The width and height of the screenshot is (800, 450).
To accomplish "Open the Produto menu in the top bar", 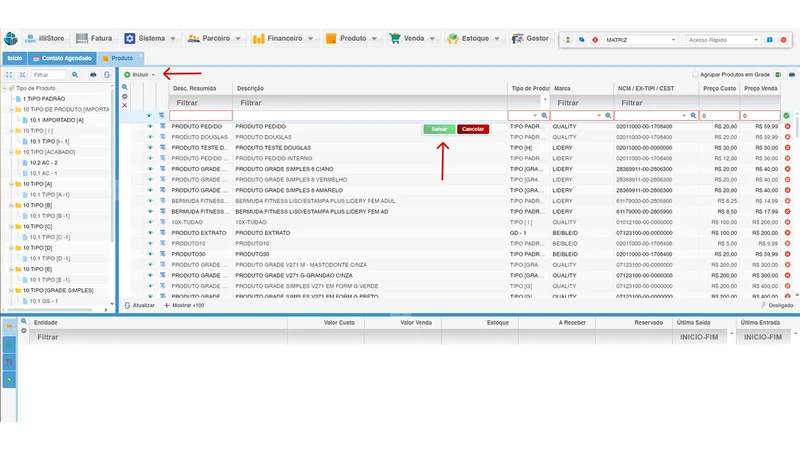I will tap(352, 38).
